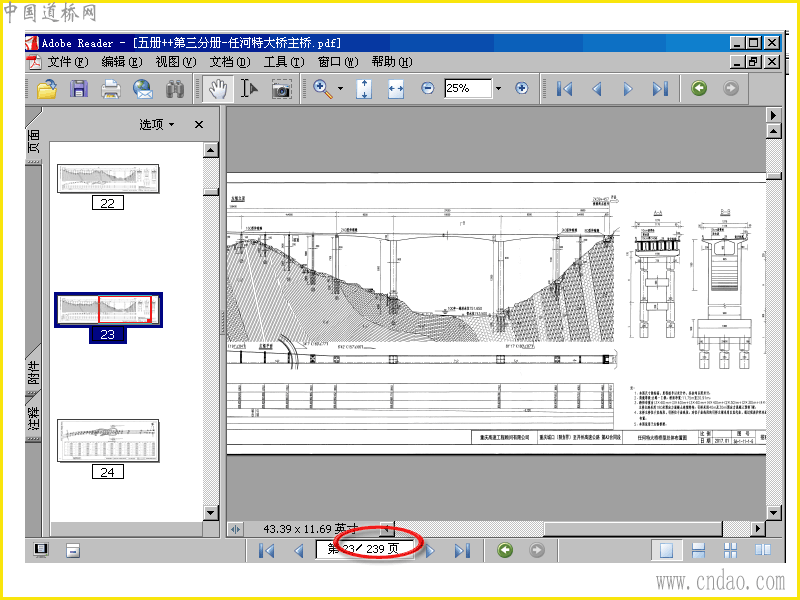The width and height of the screenshot is (800, 600).
Task: Open the 文档(D) menu
Action: 230,62
